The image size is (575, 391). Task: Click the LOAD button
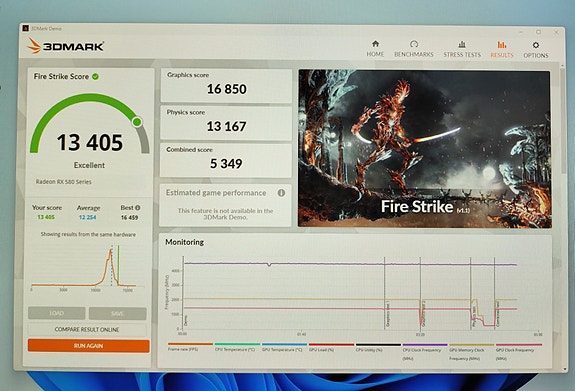point(56,313)
